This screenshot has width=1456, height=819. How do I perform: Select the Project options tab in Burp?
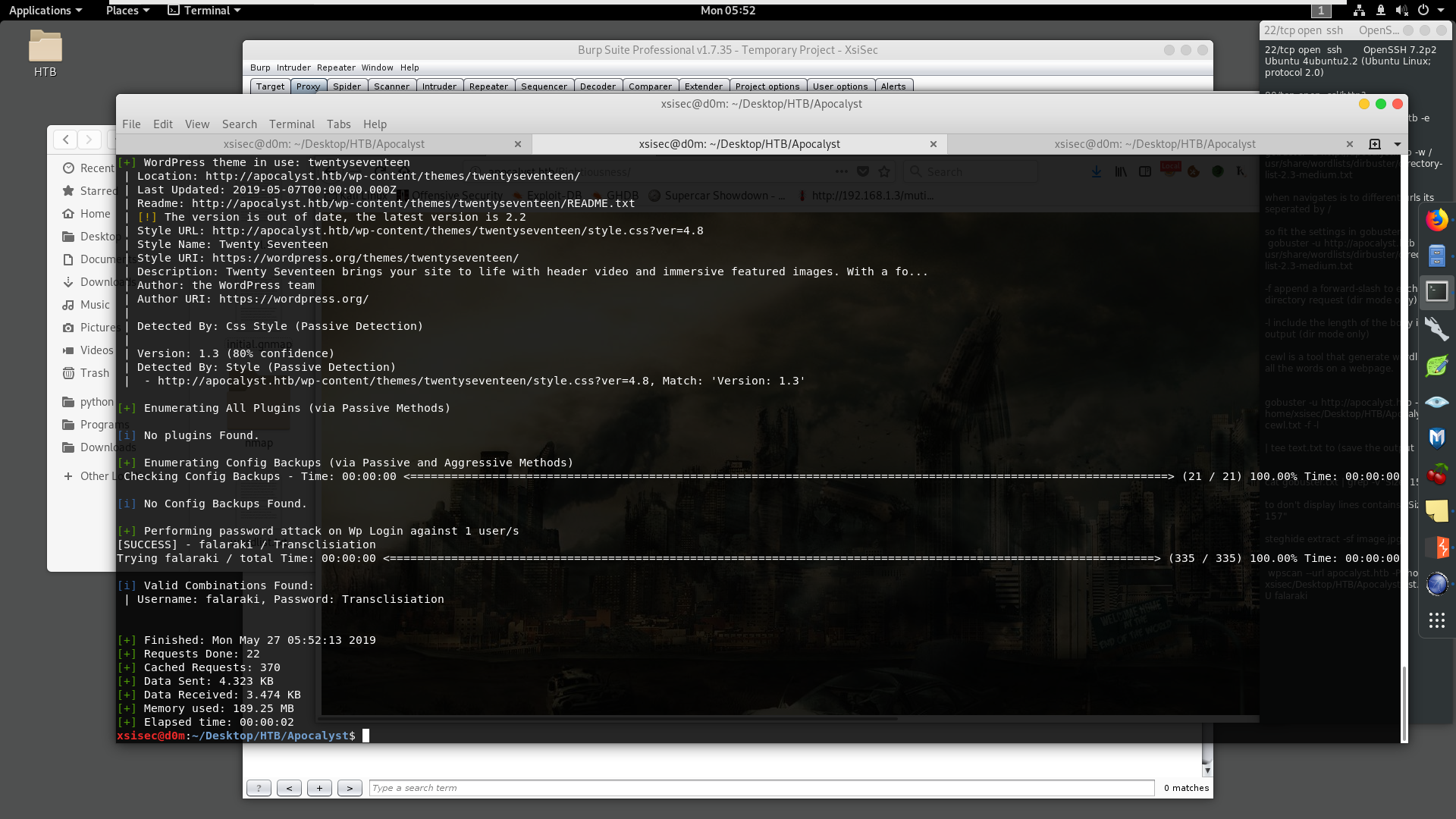point(767,86)
